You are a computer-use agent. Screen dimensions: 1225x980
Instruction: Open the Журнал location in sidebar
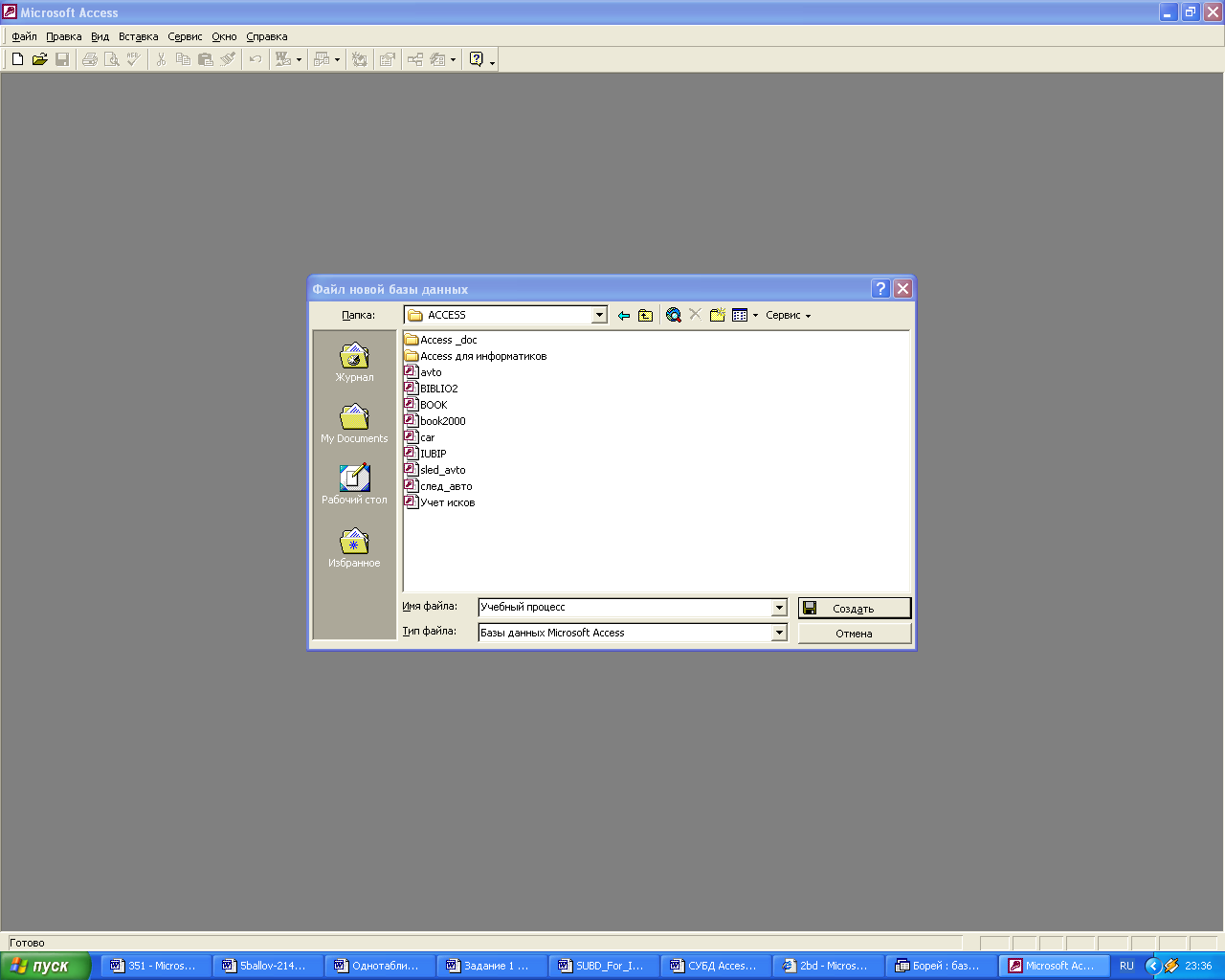(354, 363)
